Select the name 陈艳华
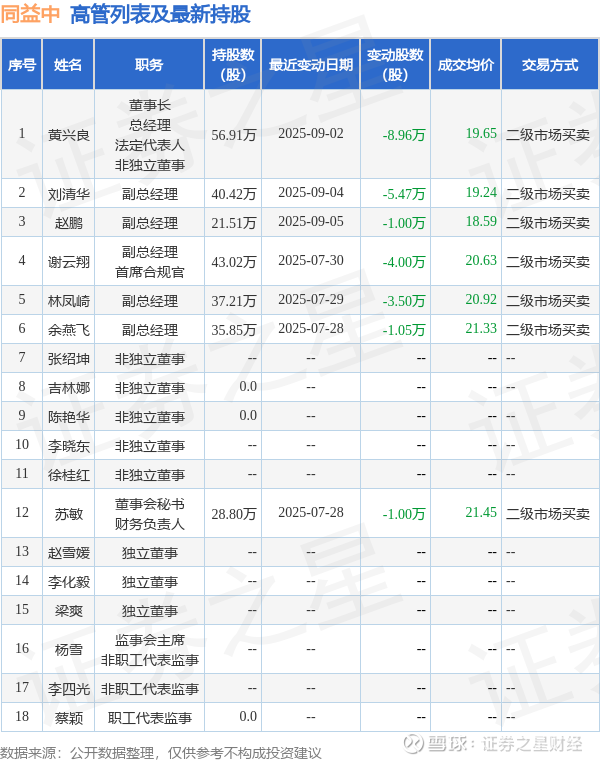 pos(69,417)
